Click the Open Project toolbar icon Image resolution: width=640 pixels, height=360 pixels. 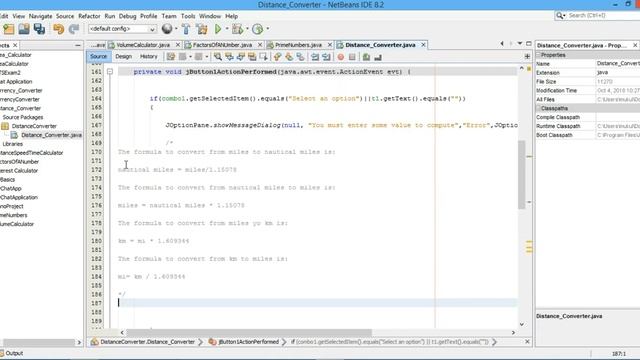point(24,29)
